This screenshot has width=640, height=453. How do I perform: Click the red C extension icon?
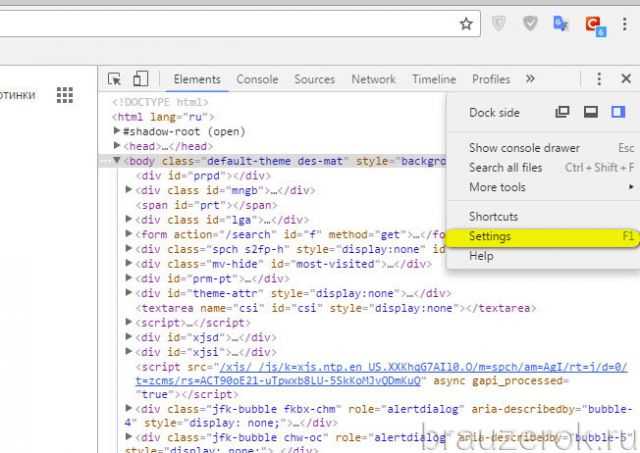tap(595, 25)
